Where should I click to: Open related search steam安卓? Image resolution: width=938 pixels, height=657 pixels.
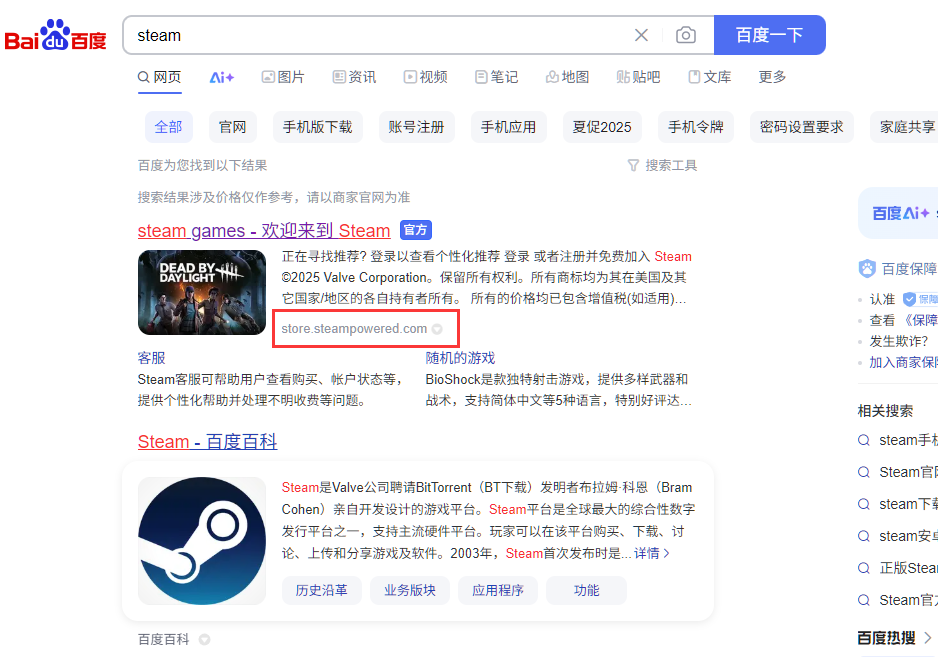[x=898, y=536]
